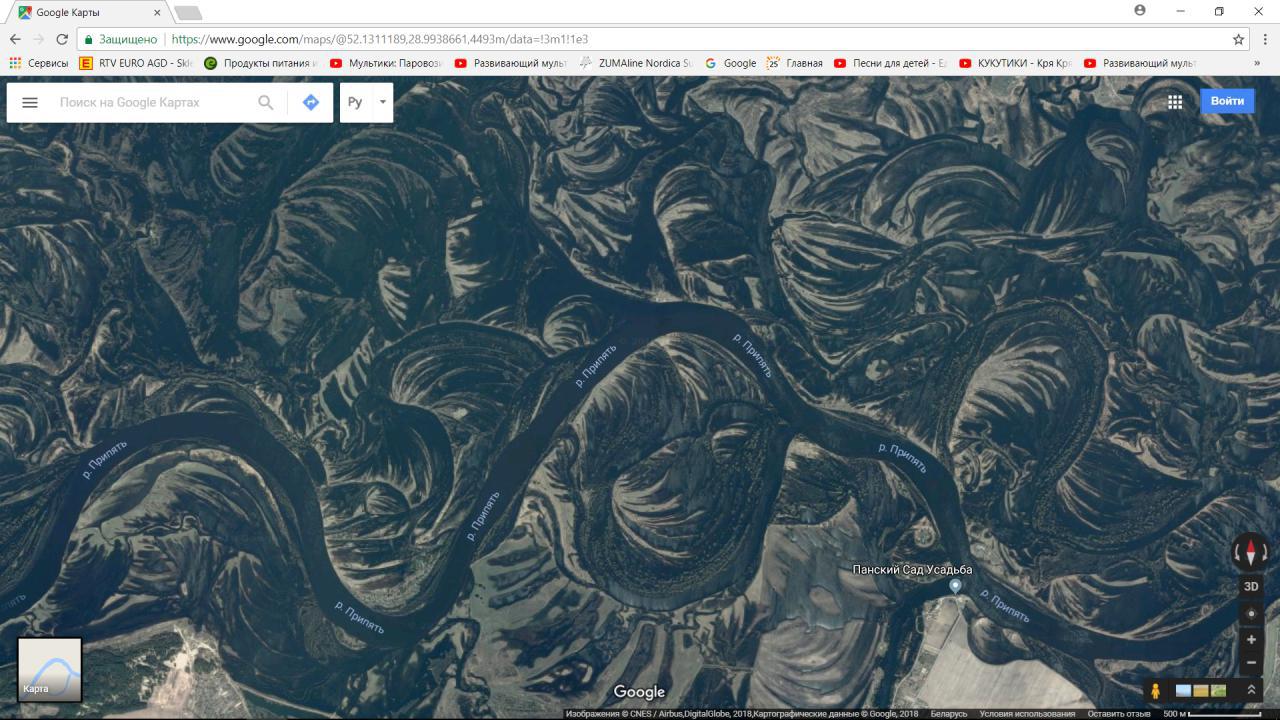Image resolution: width=1280 pixels, height=720 pixels.
Task: Click the search magnifier icon
Action: (265, 102)
